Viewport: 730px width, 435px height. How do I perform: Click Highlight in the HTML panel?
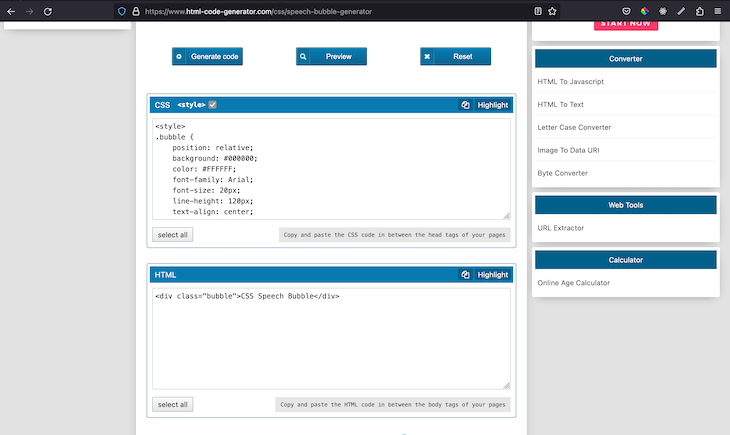pos(492,274)
